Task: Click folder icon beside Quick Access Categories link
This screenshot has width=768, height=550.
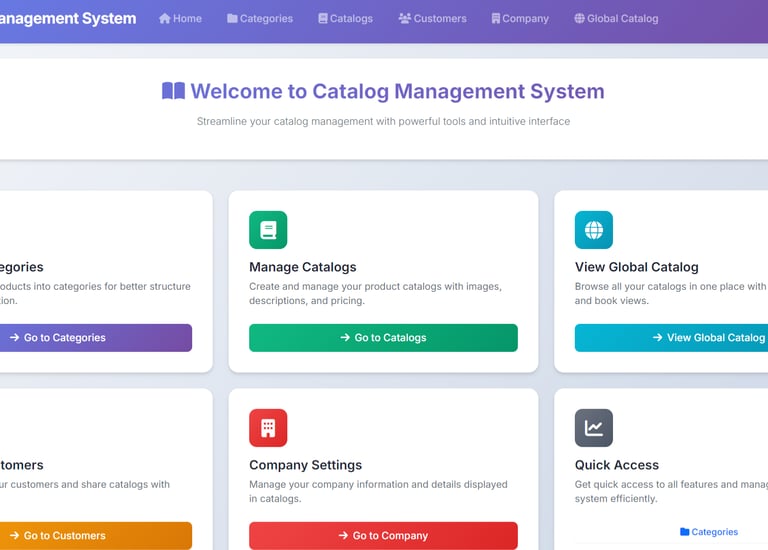Action: (685, 532)
